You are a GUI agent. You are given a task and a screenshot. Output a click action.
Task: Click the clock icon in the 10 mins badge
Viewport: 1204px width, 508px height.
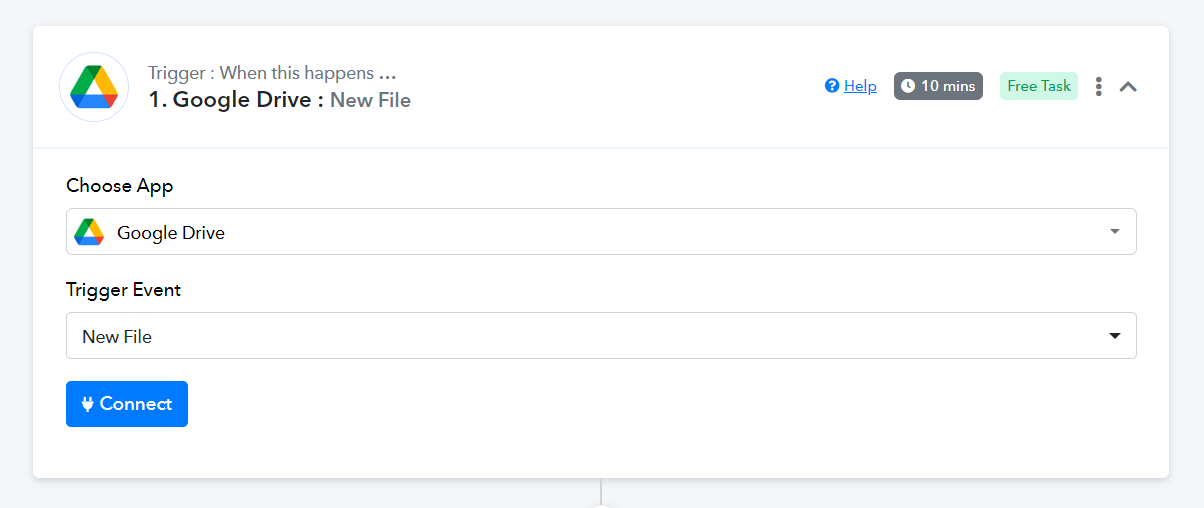(908, 86)
